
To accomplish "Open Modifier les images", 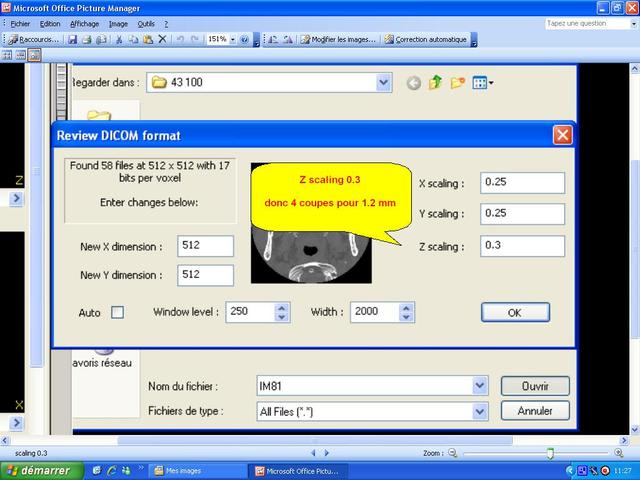I will [338, 40].
